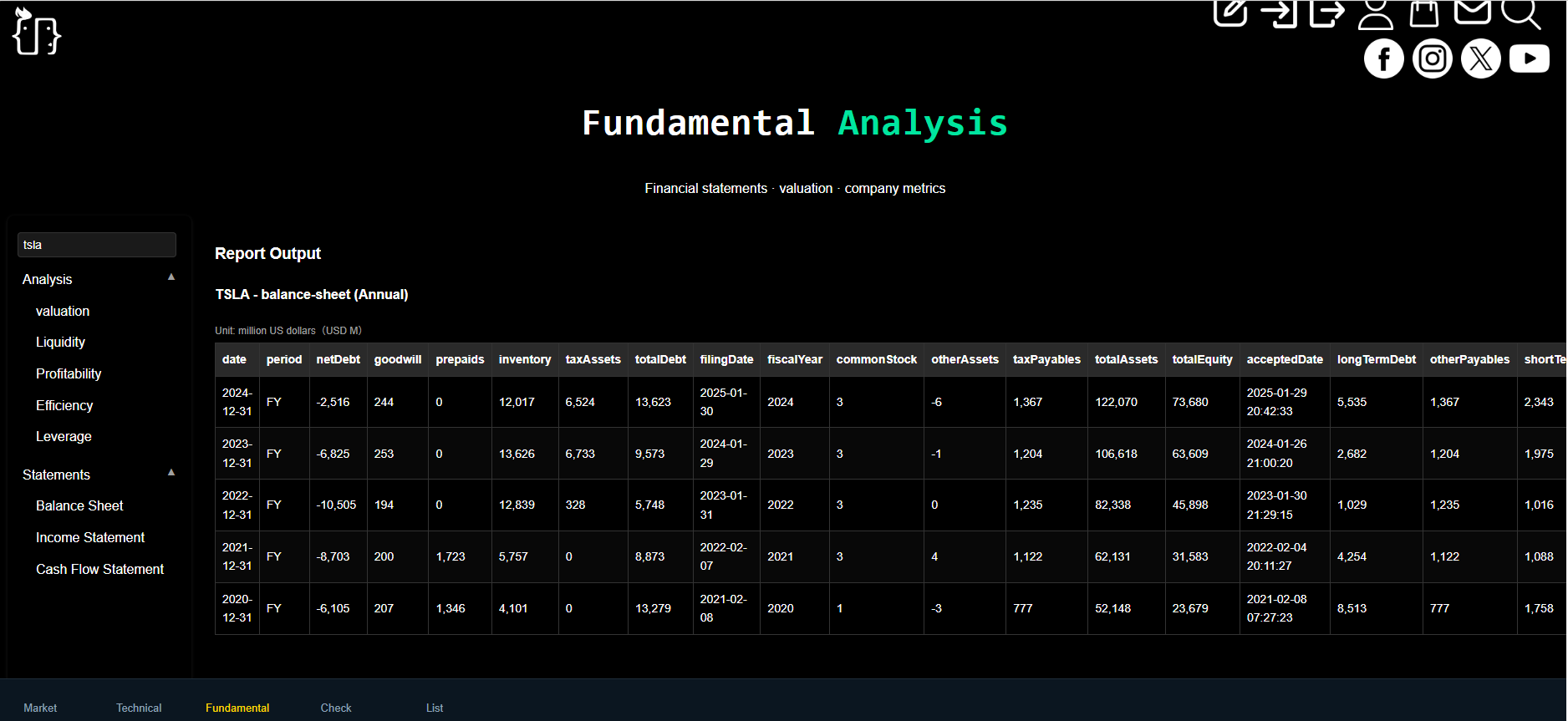Visit the YouTube channel icon
Image resolution: width=1568 pixels, height=721 pixels.
(x=1530, y=58)
